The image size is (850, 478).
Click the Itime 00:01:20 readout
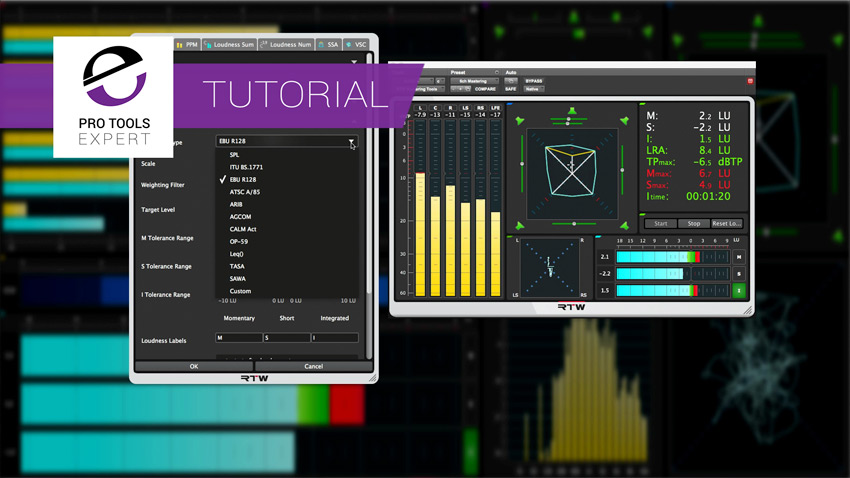point(688,196)
